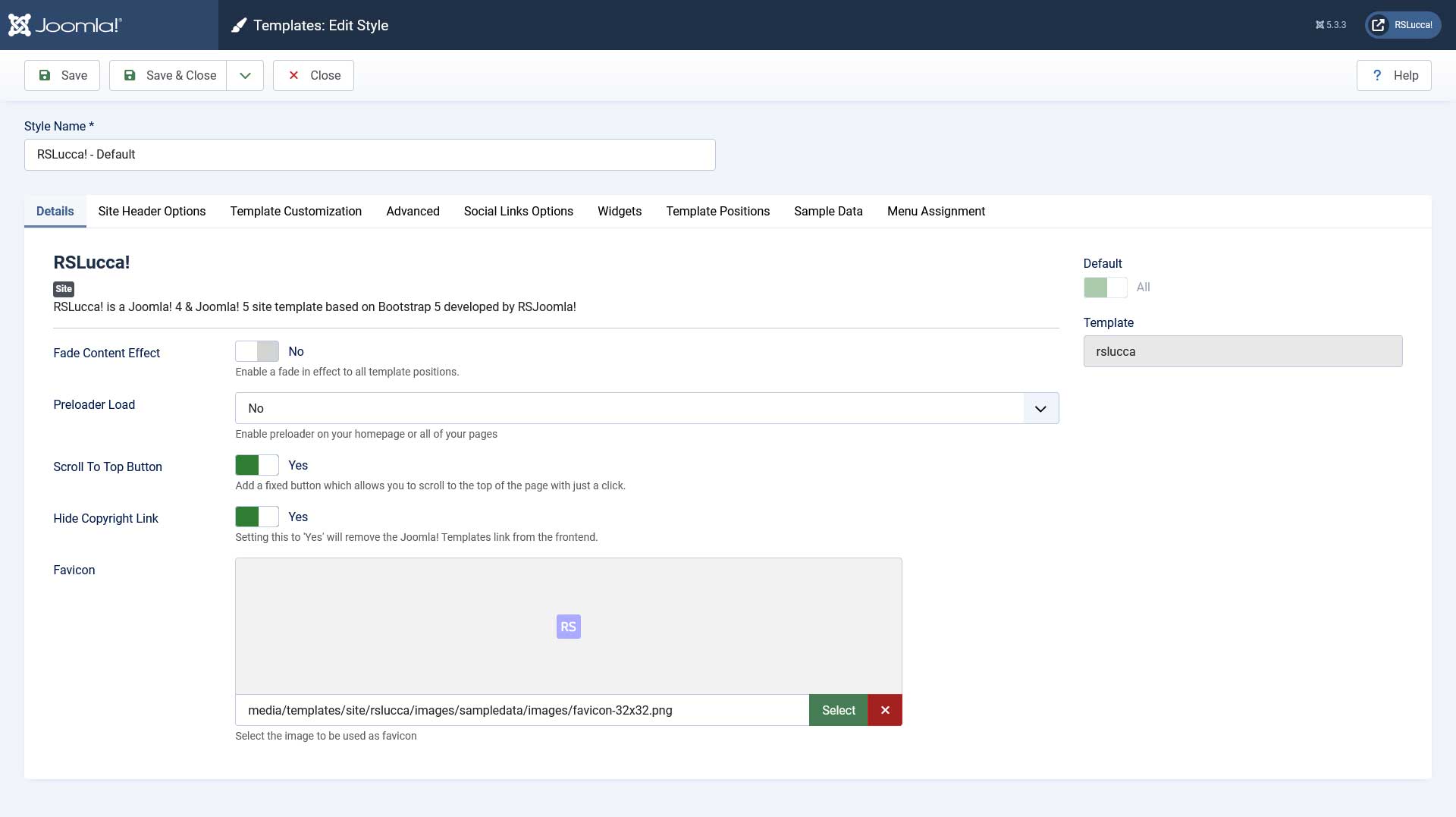Switch to the Site Header Options tab
This screenshot has height=817, width=1456.
point(152,211)
